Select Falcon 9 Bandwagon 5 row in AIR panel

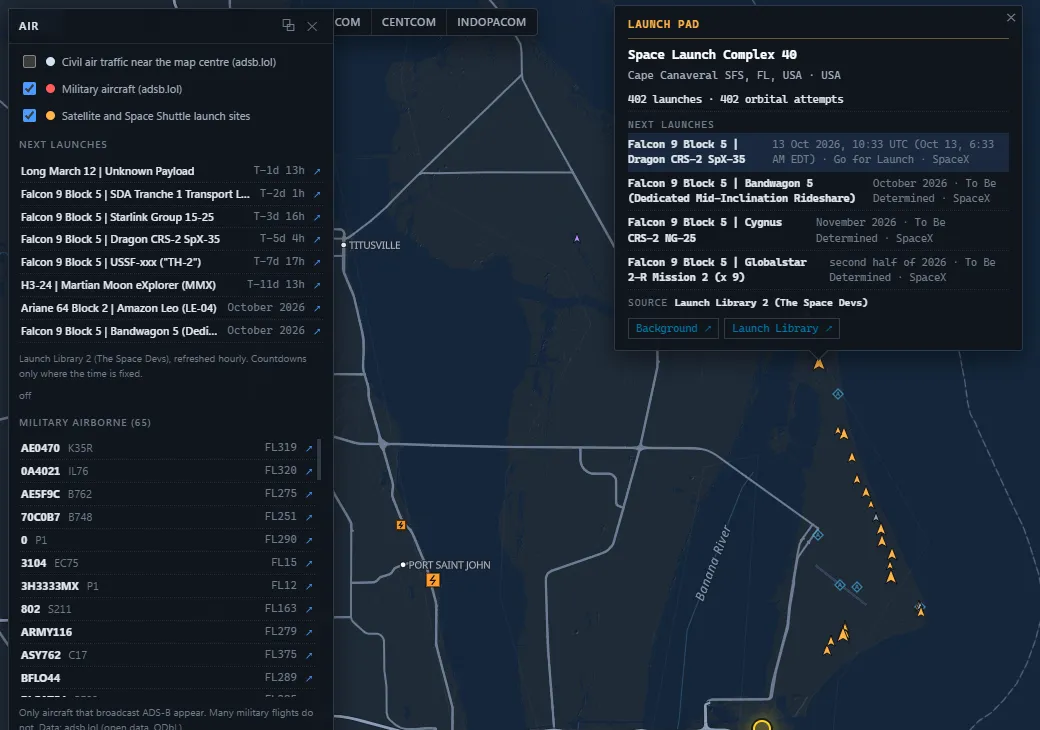coord(170,331)
